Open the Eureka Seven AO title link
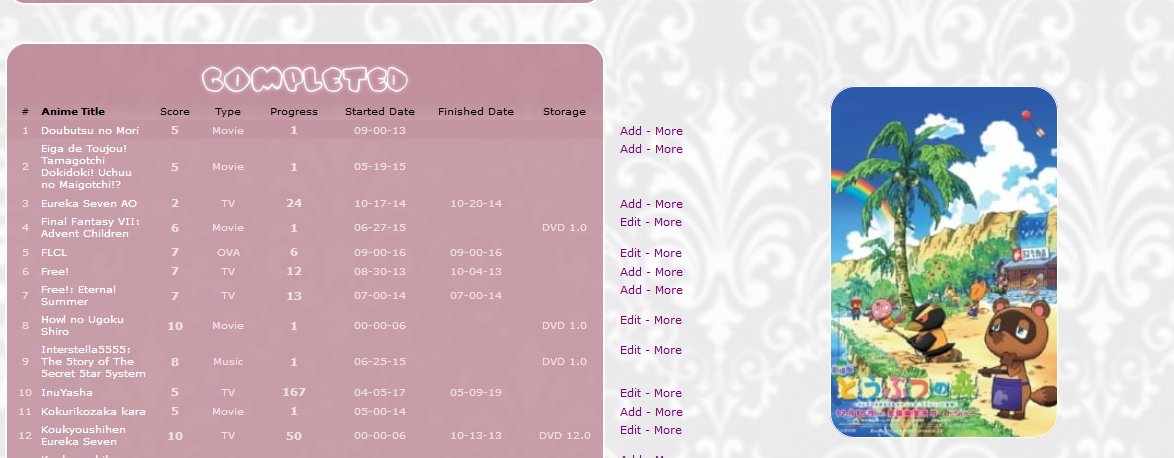Image resolution: width=1174 pixels, height=458 pixels. pos(88,203)
